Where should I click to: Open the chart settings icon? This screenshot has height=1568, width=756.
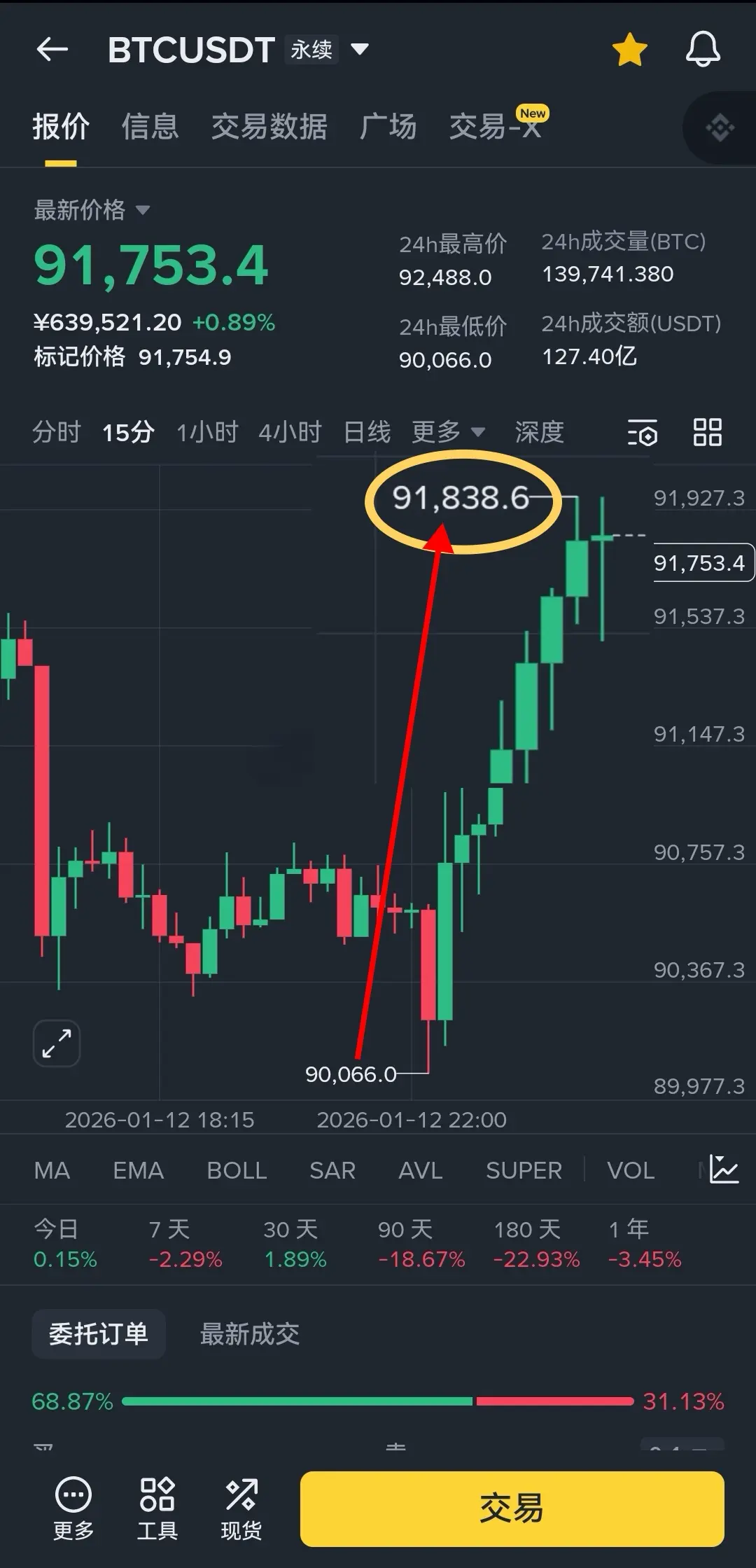click(642, 432)
